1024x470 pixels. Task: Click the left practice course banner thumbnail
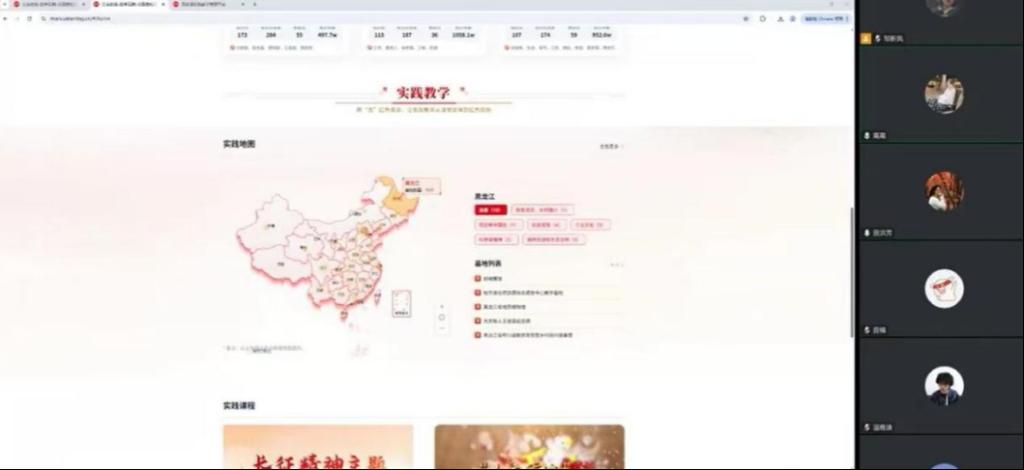click(317, 447)
